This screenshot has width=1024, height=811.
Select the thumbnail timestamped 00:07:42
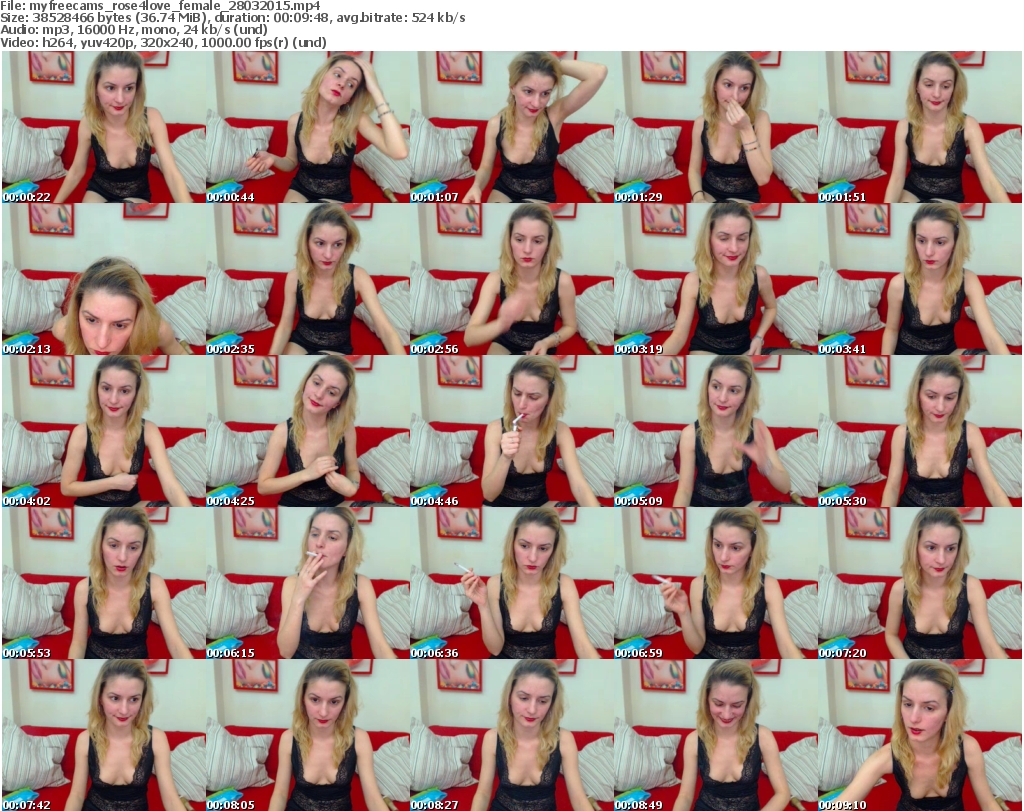tap(104, 735)
